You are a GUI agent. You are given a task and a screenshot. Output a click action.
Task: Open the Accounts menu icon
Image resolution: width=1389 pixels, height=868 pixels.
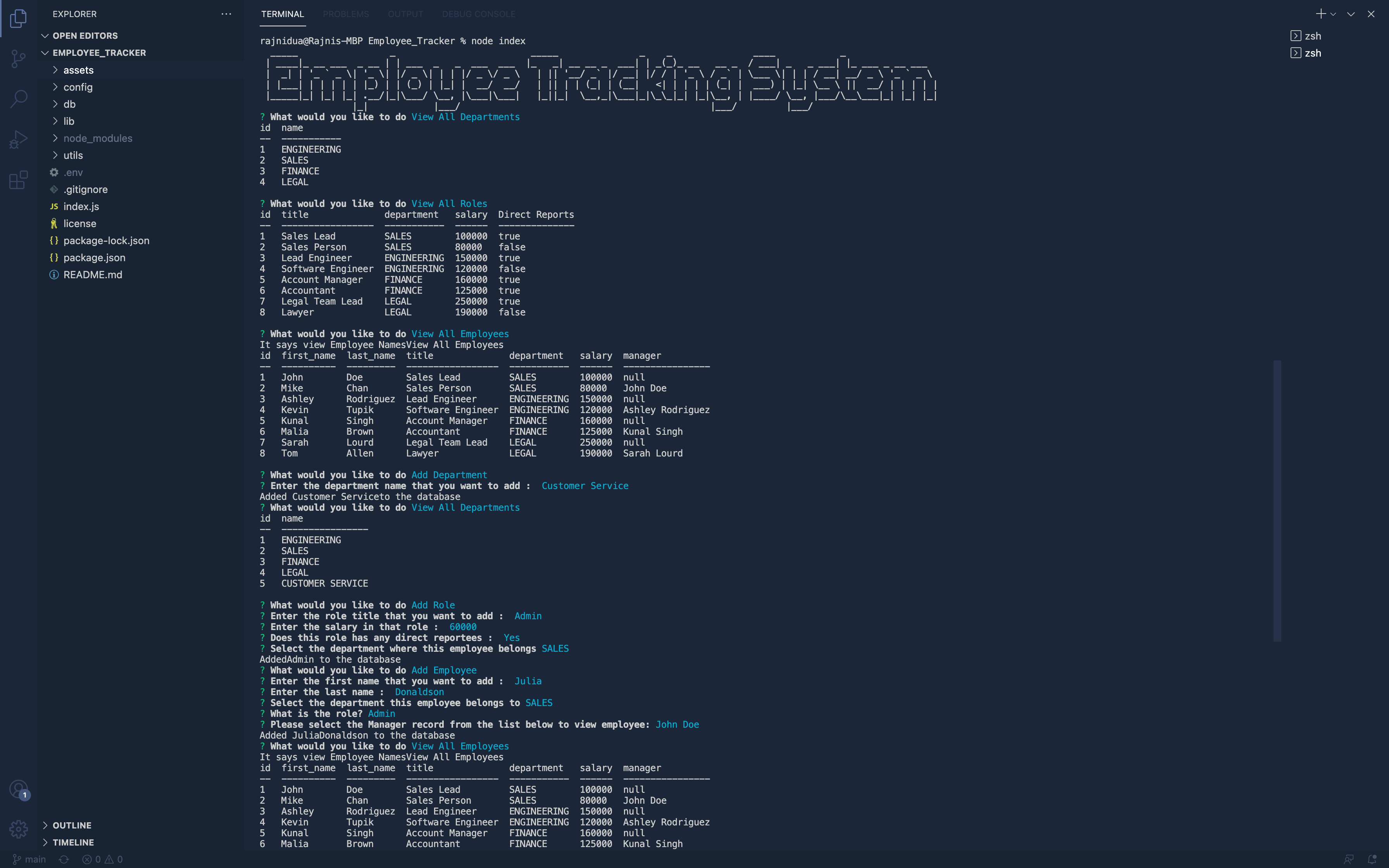pos(18,789)
